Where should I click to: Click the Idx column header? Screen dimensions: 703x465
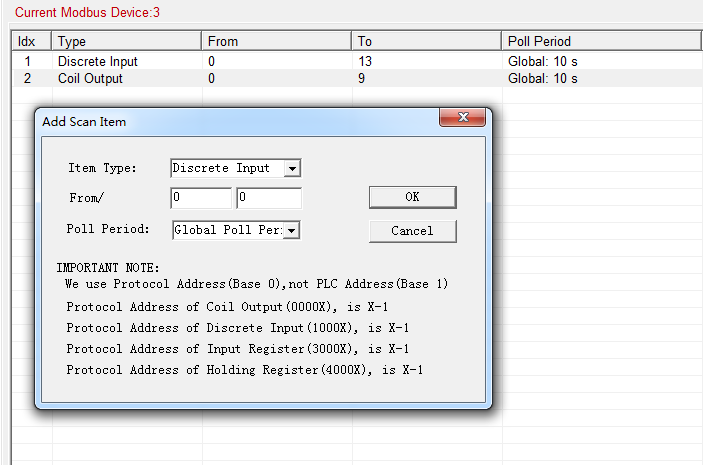(x=30, y=41)
